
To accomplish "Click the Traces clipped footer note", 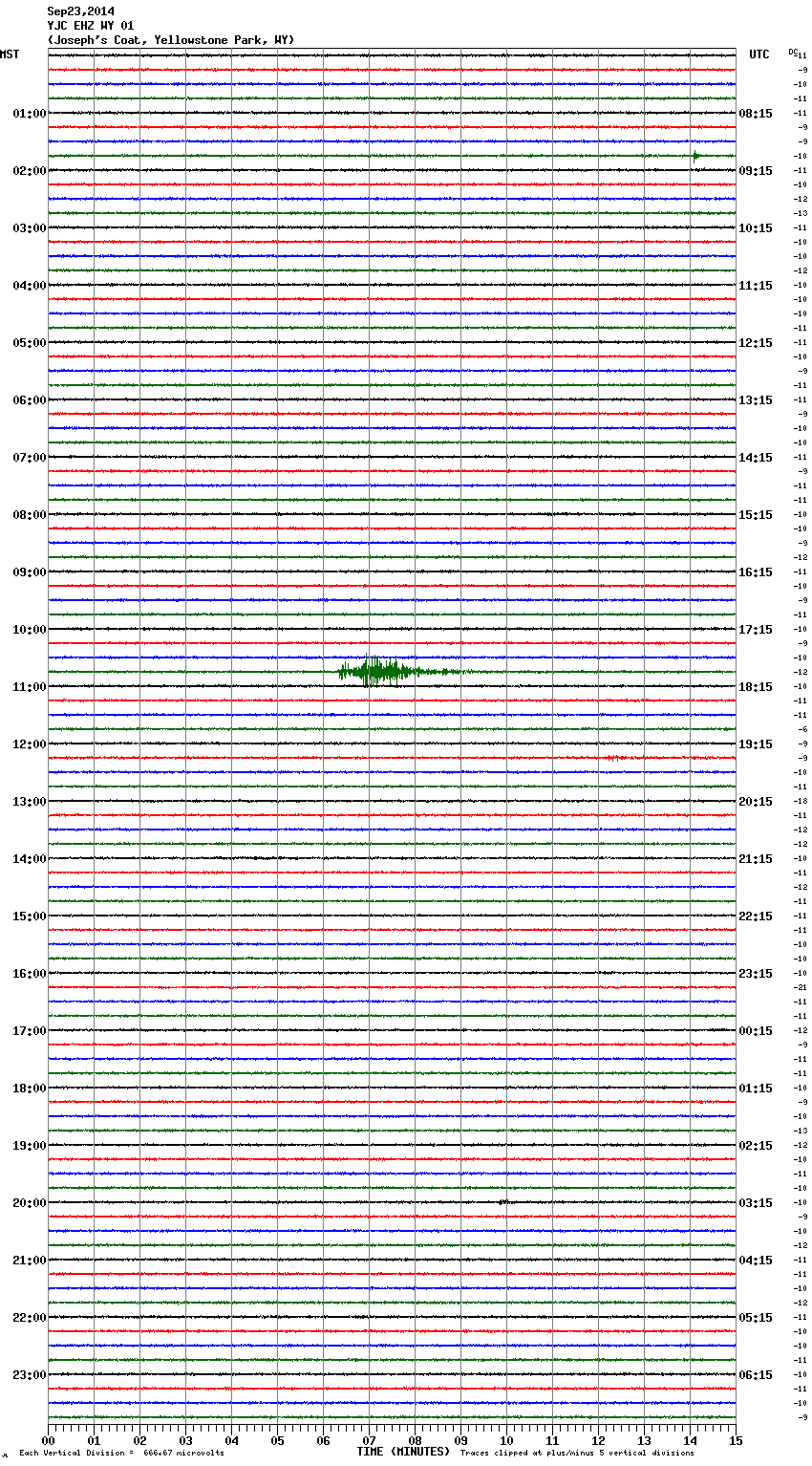I will (577, 1454).
